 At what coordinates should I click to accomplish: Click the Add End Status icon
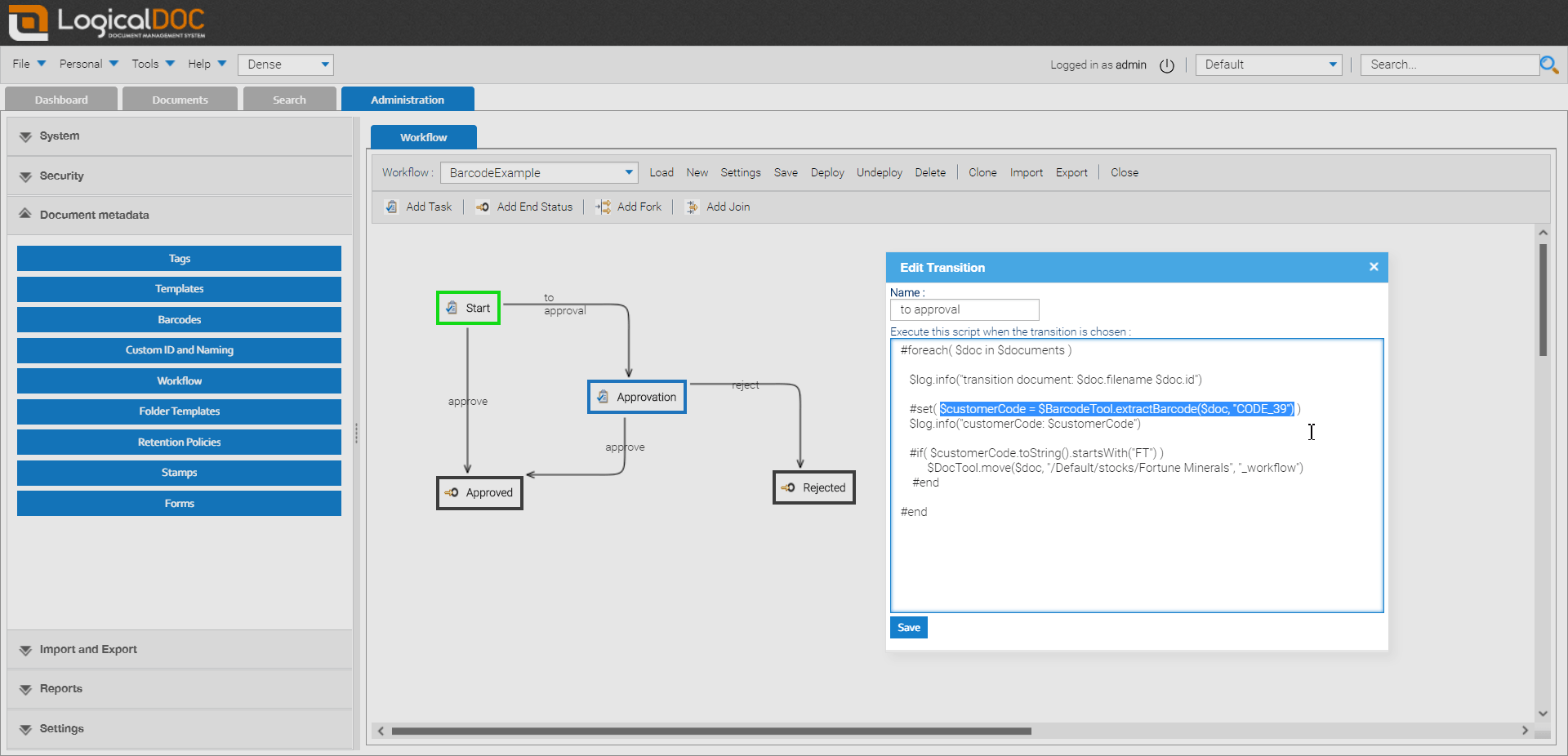pyautogui.click(x=483, y=207)
